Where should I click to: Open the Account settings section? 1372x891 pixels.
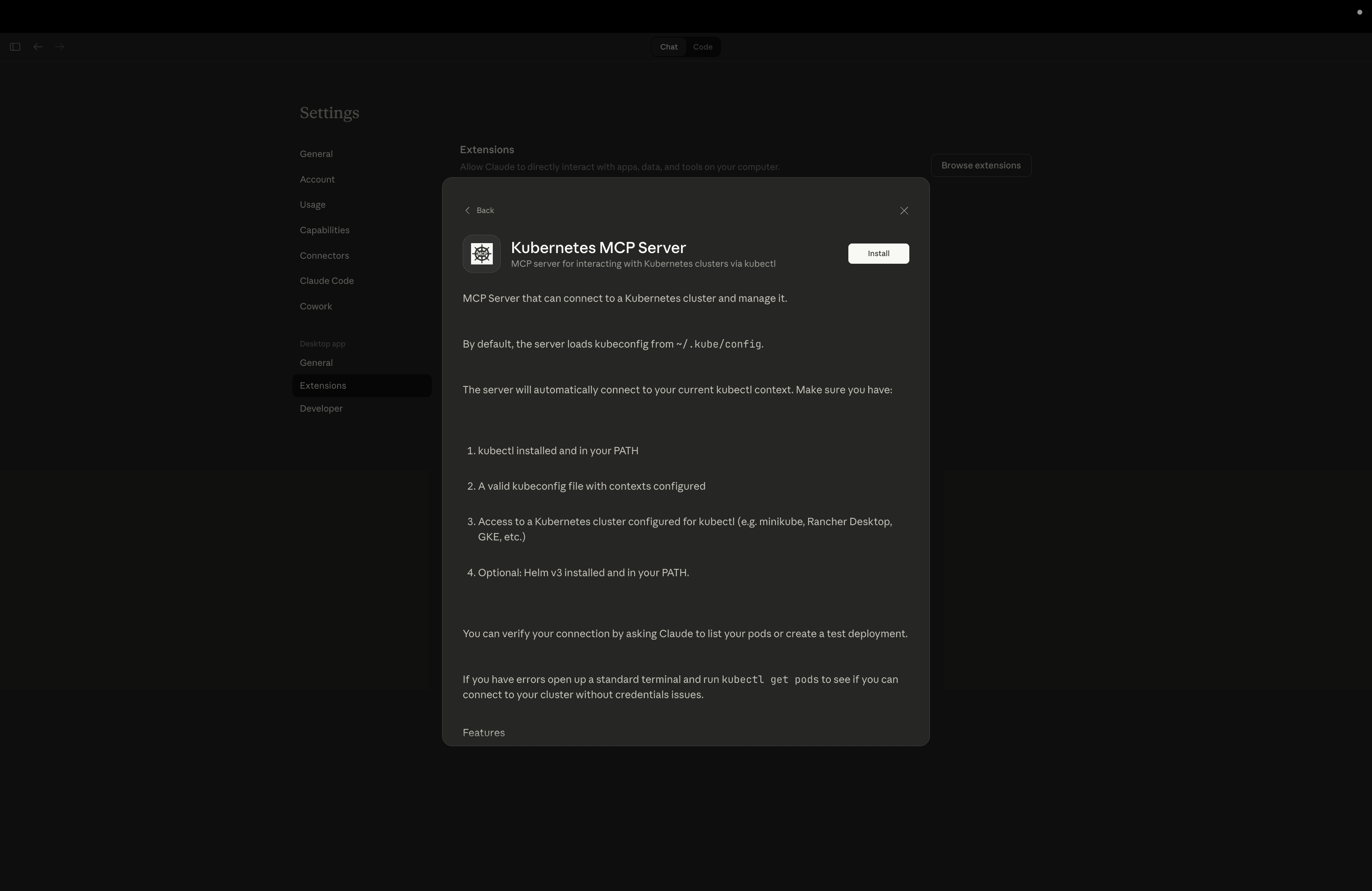pos(317,179)
